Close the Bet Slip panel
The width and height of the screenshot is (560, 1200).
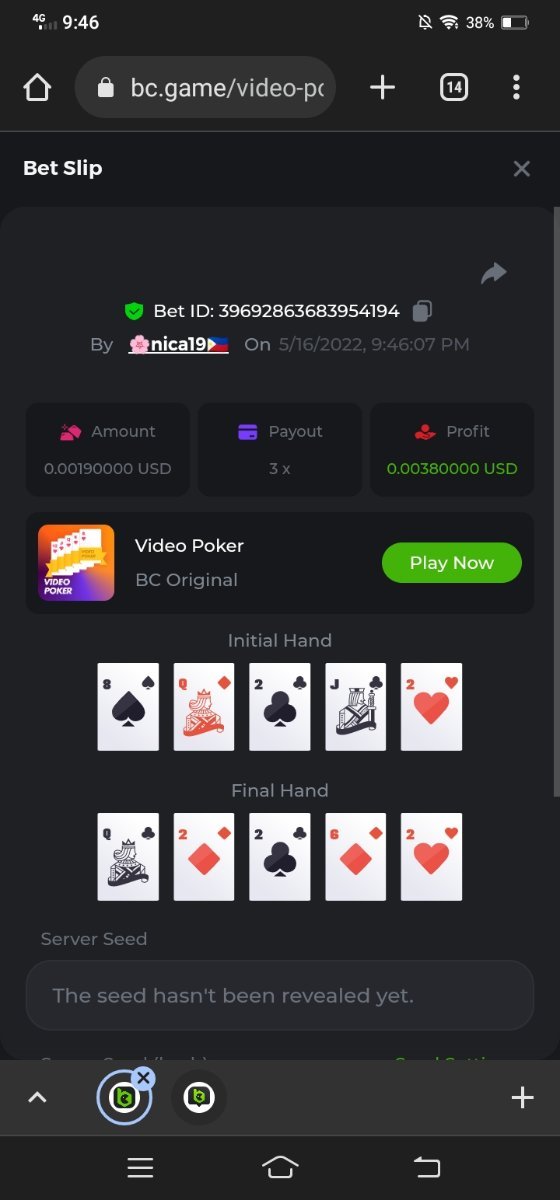[521, 169]
